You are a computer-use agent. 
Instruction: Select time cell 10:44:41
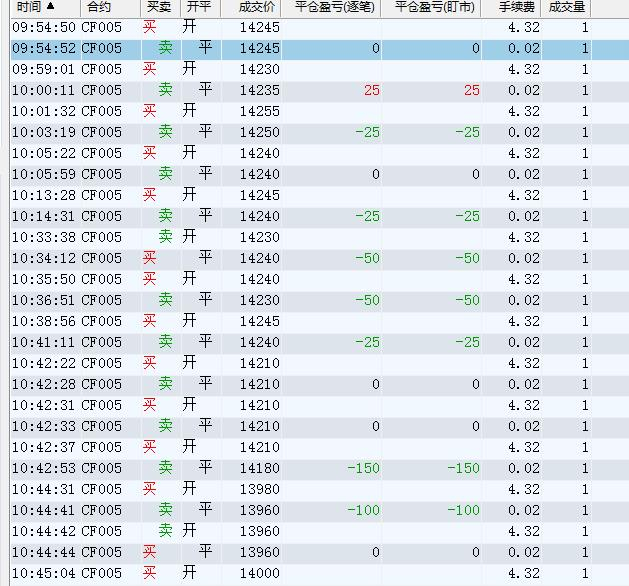(x=44, y=510)
